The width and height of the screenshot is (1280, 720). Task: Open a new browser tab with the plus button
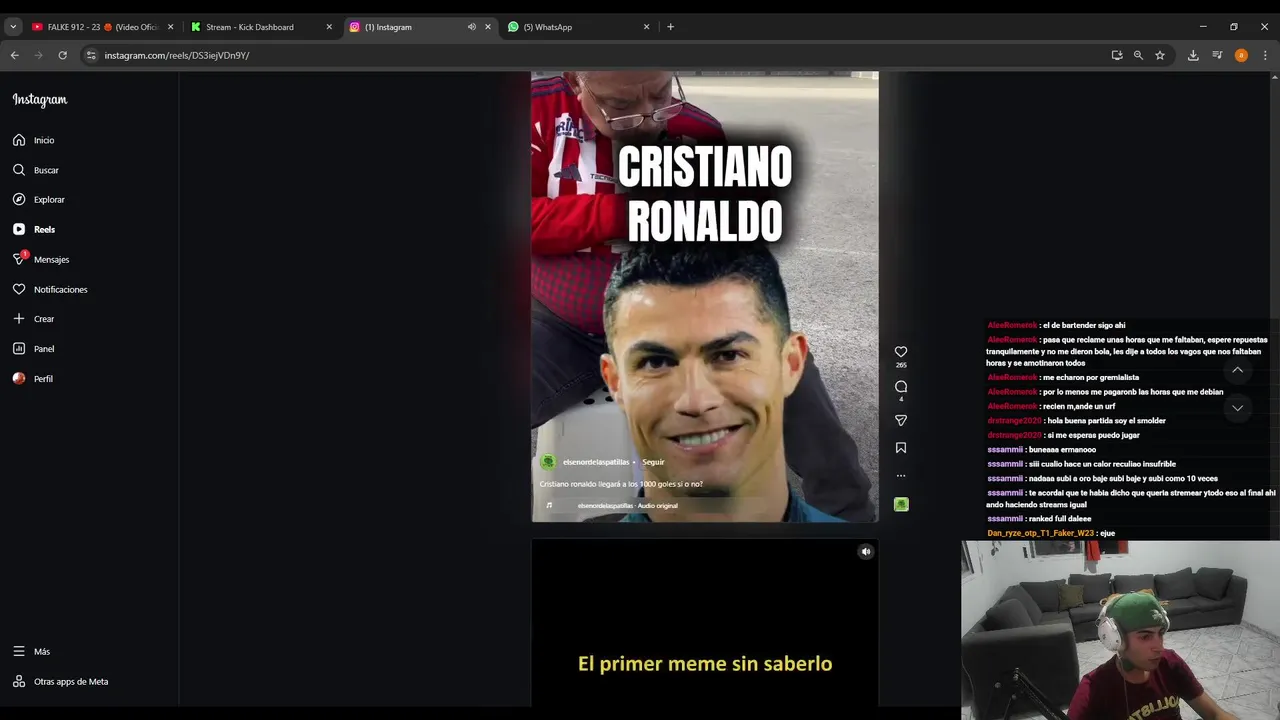click(670, 27)
